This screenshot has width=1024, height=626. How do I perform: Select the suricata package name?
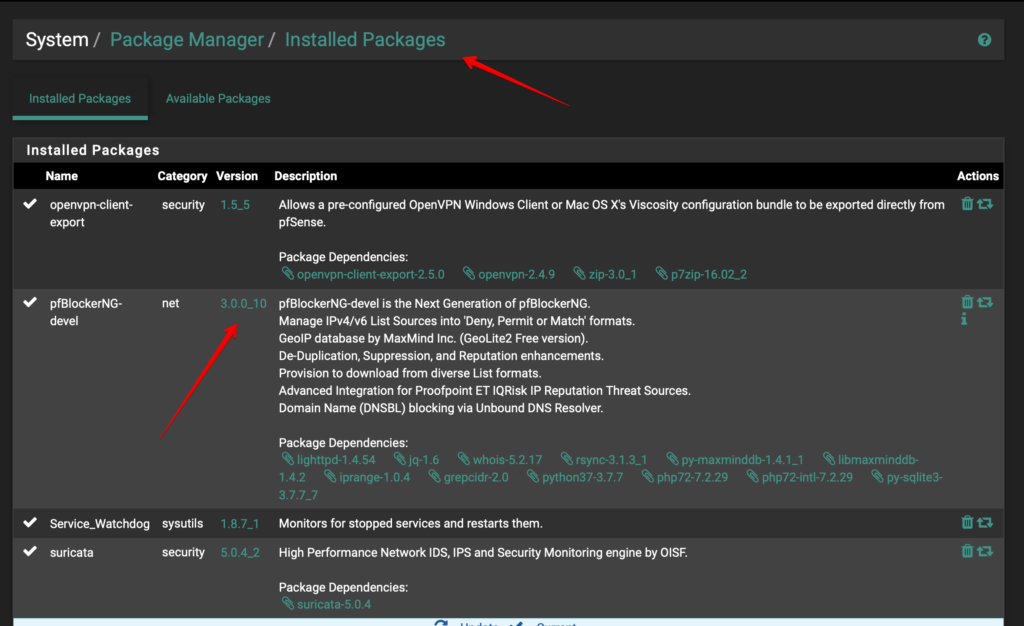click(72, 552)
